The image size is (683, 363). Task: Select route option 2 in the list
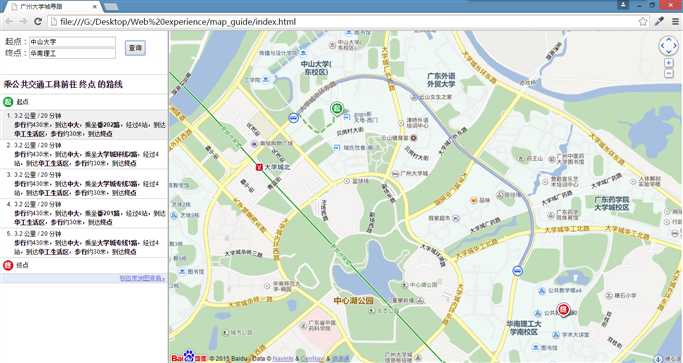coord(84,154)
